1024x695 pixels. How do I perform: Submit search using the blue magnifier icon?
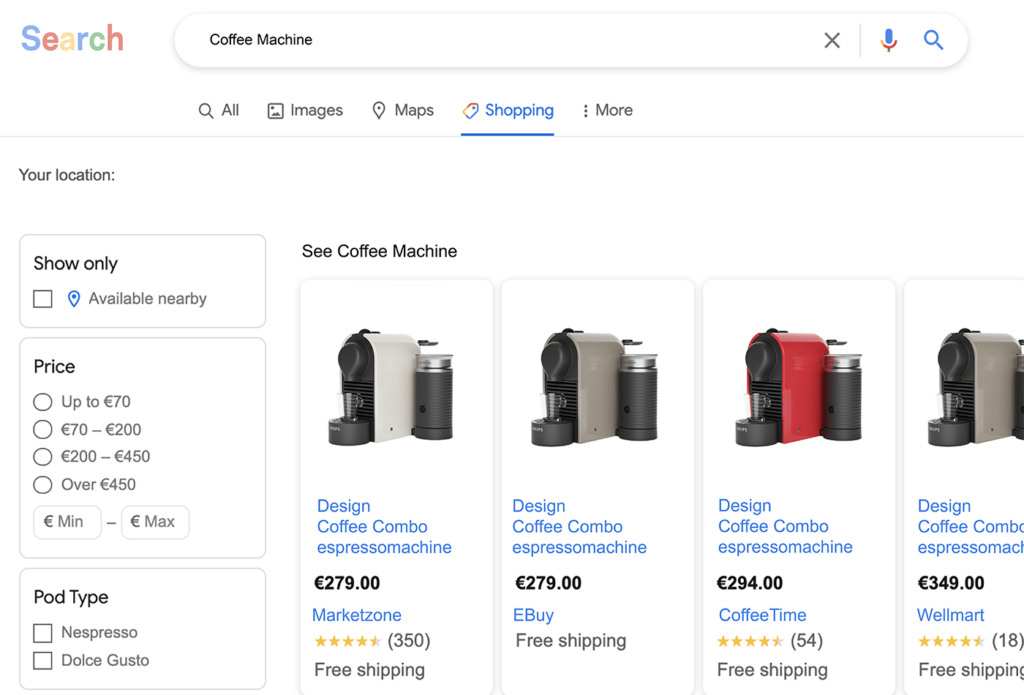click(x=933, y=40)
